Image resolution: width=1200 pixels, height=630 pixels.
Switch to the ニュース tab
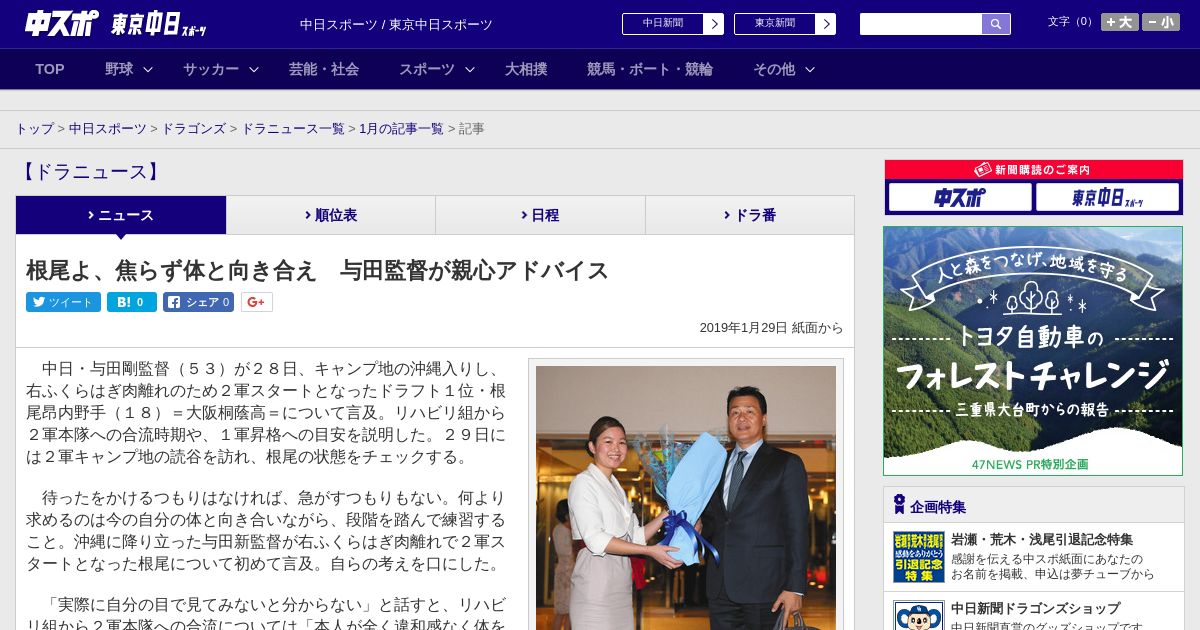point(121,215)
